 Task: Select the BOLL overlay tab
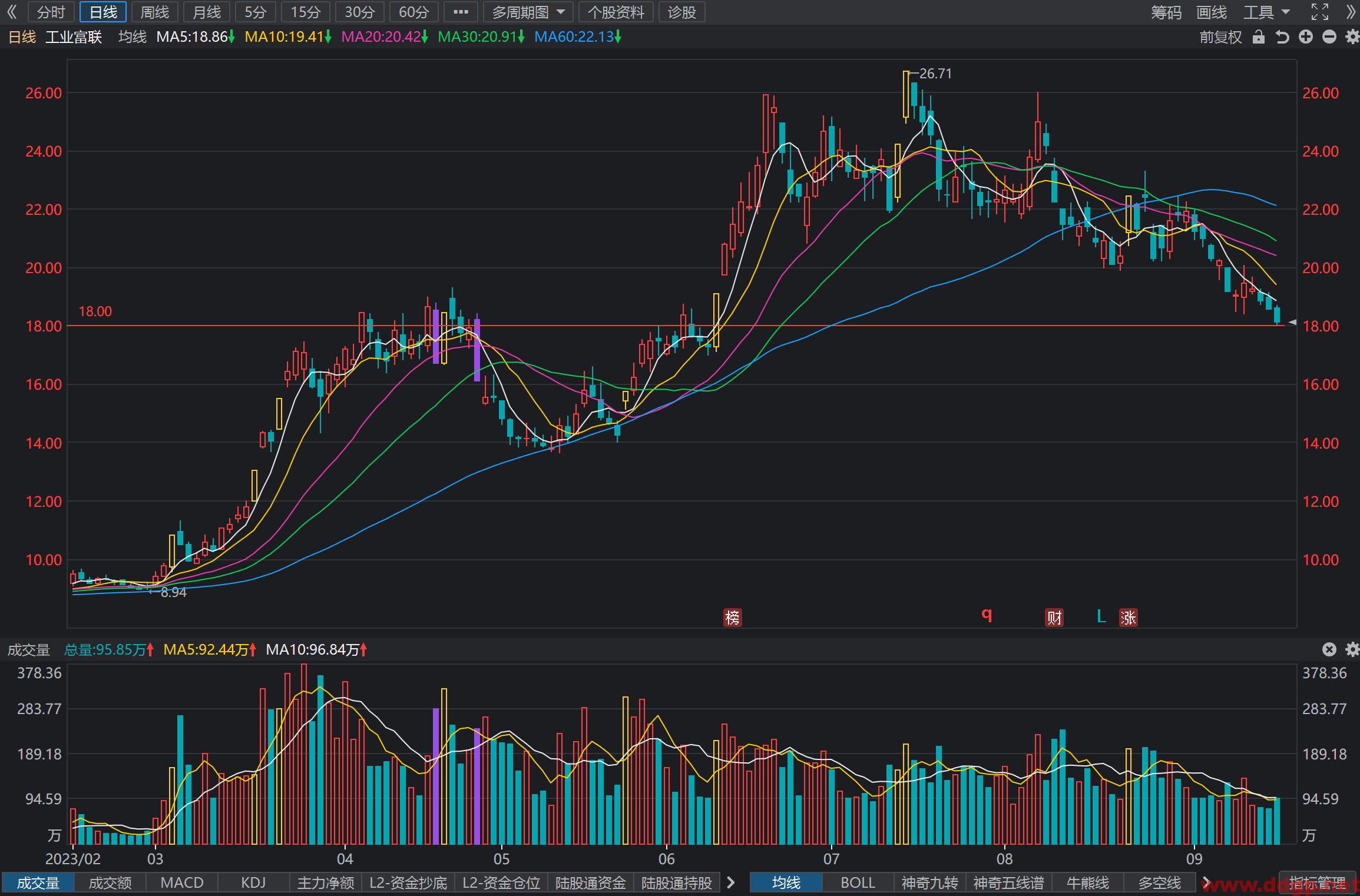858,882
